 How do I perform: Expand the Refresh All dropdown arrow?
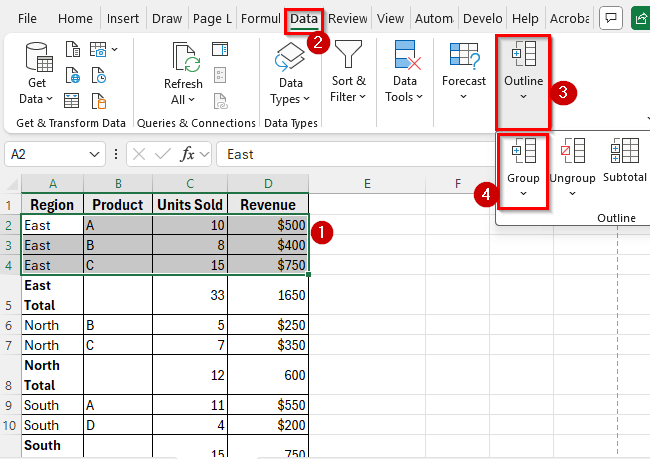click(x=191, y=100)
